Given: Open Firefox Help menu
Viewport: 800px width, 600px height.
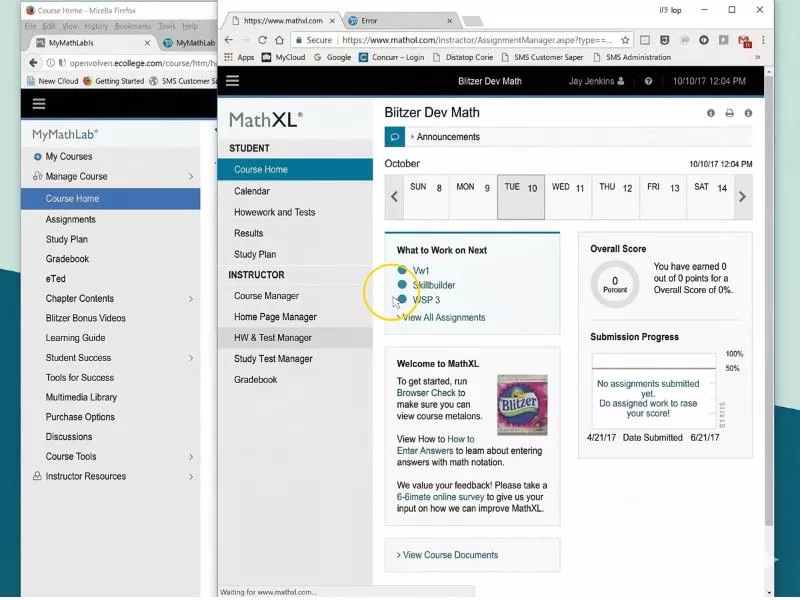Looking at the screenshot, I should pyautogui.click(x=190, y=26).
